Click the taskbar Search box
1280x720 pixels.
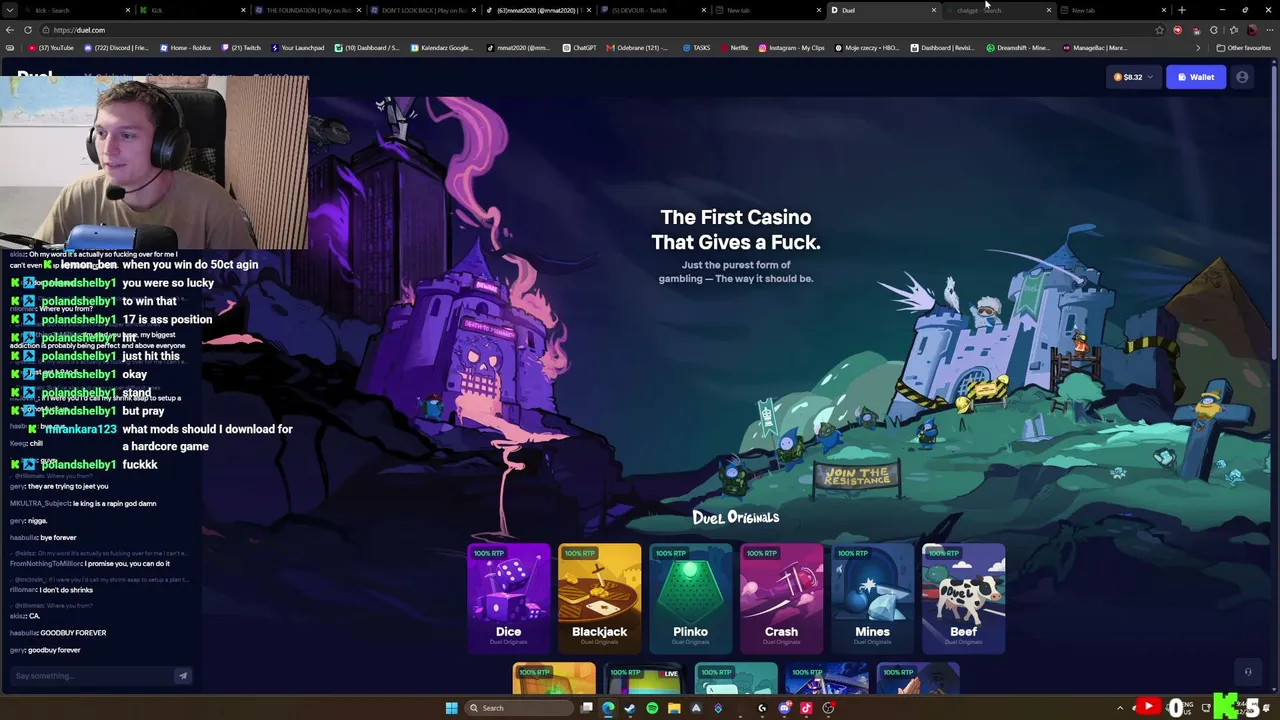520,708
